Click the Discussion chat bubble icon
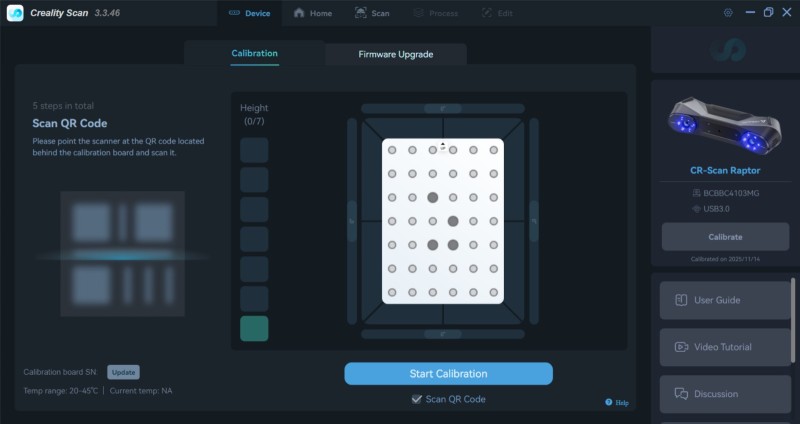This screenshot has height=424, width=800. tap(681, 394)
